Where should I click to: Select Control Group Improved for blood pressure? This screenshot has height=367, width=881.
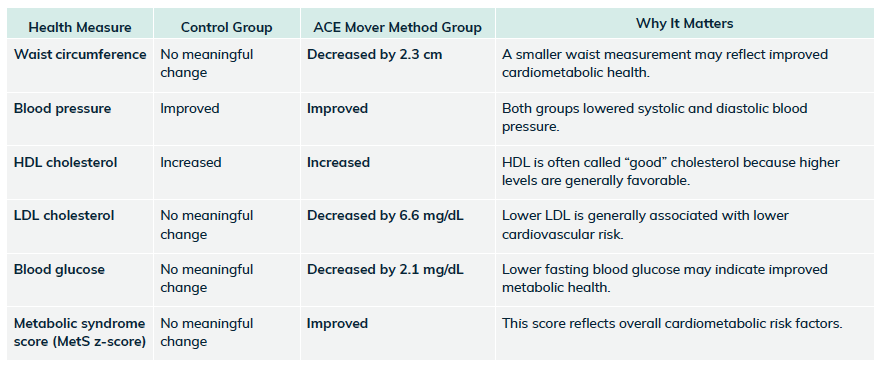pyautogui.click(x=190, y=108)
